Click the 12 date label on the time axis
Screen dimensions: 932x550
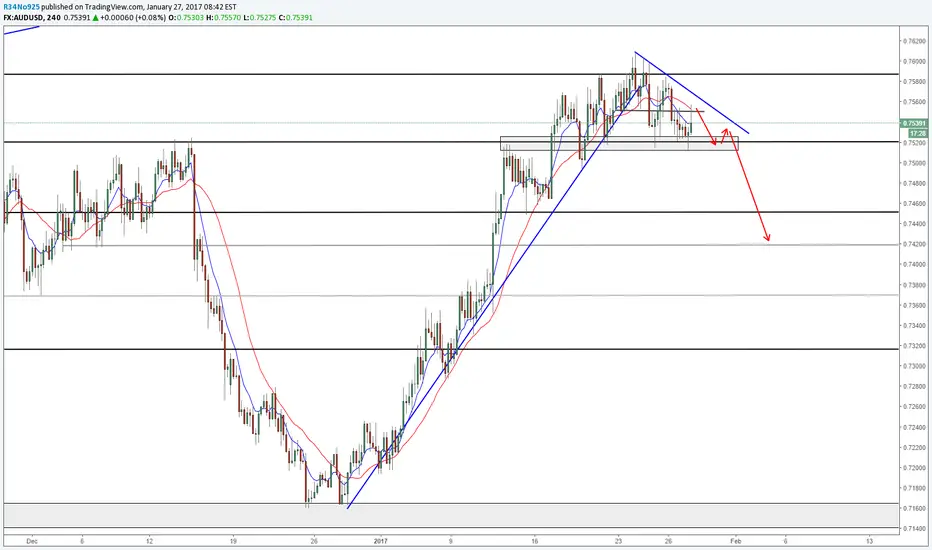click(x=149, y=541)
